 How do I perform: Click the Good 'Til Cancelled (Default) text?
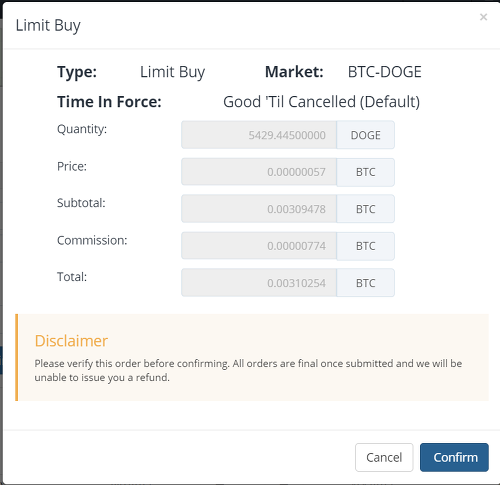point(321,102)
